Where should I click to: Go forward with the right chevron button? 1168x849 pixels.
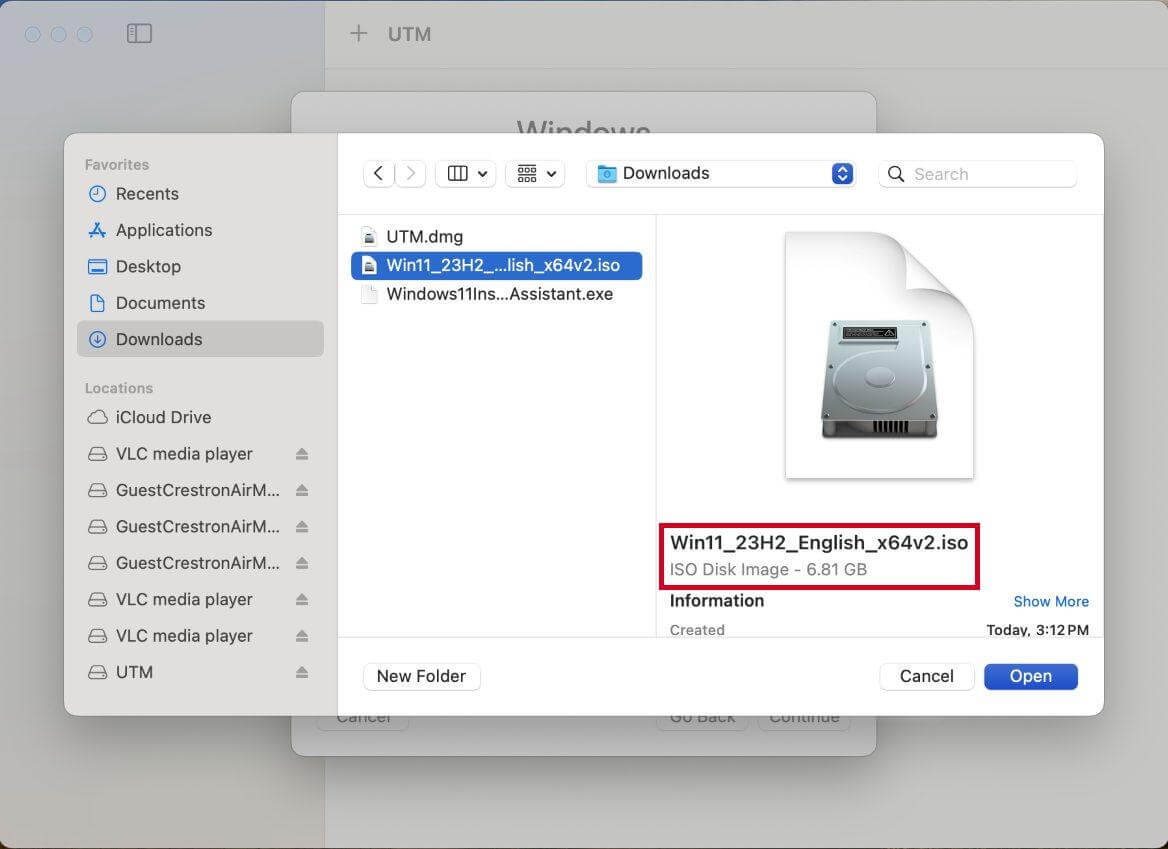click(410, 174)
